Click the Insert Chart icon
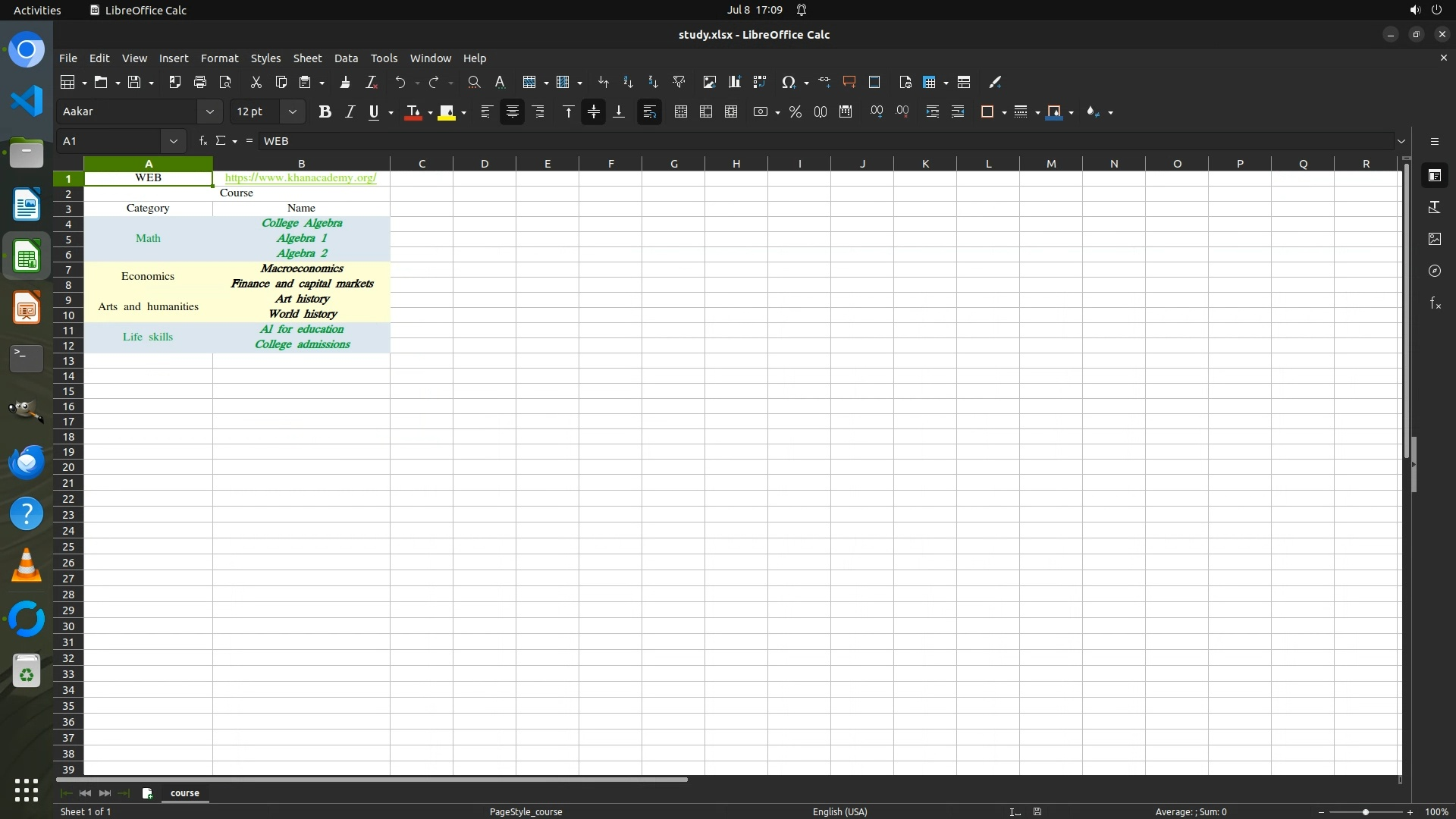This screenshot has width=1456, height=819. click(734, 82)
